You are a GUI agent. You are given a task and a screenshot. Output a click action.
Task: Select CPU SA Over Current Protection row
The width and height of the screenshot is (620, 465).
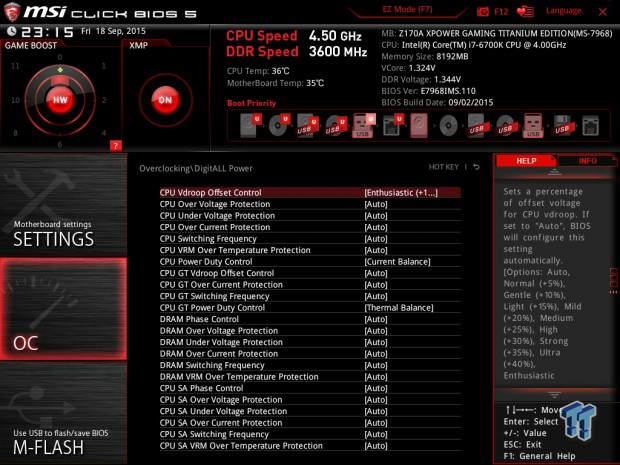click(310, 423)
